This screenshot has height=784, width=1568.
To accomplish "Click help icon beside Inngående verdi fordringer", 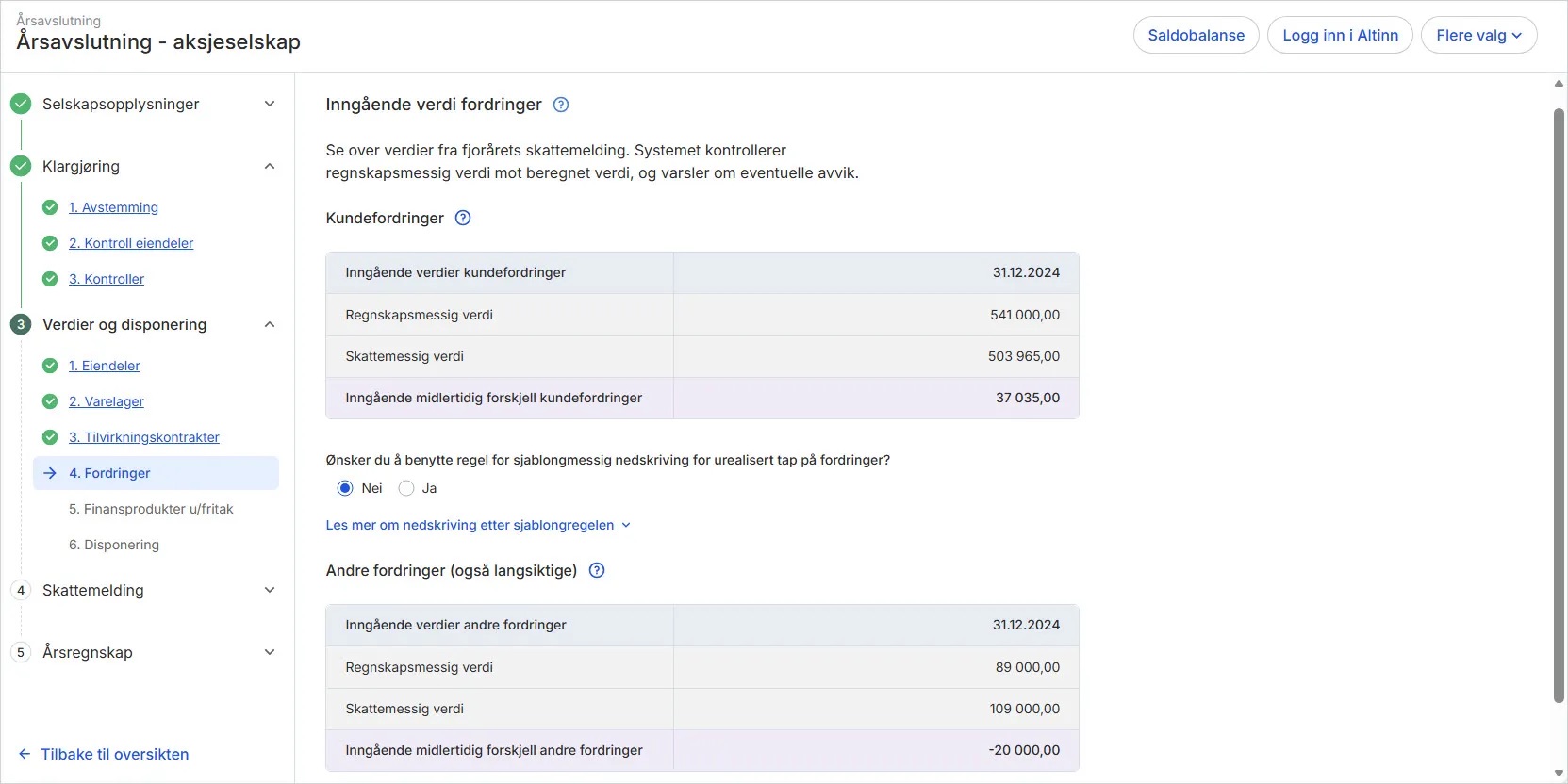I will (x=561, y=105).
